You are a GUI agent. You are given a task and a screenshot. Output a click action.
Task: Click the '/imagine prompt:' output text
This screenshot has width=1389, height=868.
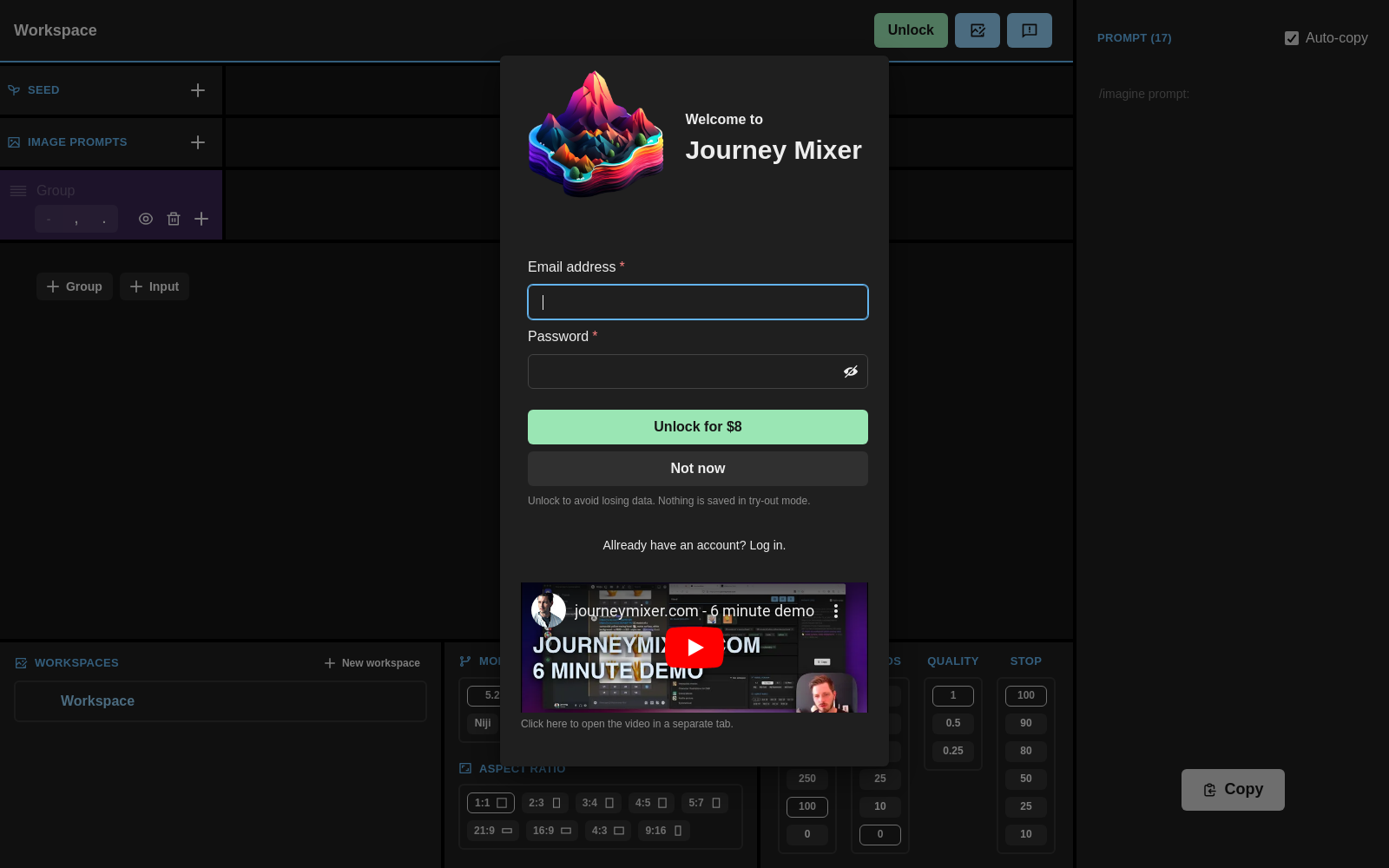pos(1144,94)
